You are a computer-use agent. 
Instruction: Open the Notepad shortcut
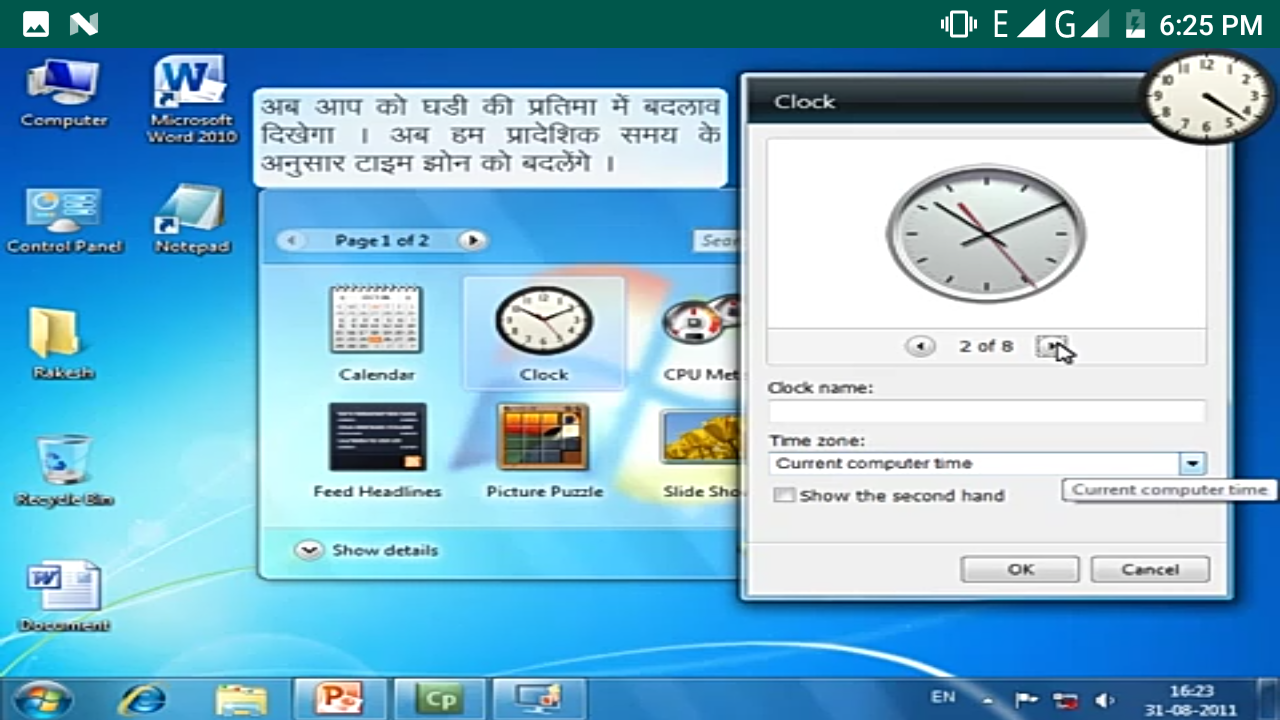[x=192, y=219]
